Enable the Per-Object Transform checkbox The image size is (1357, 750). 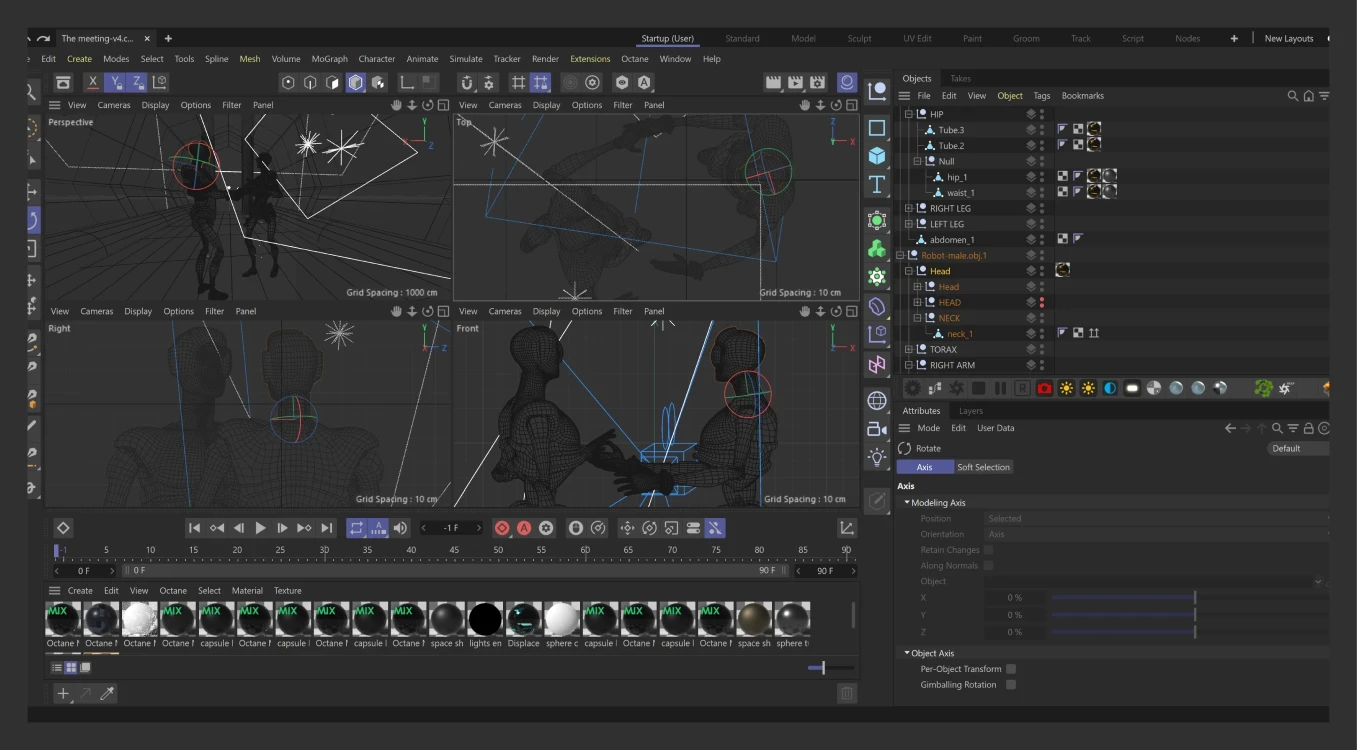(1011, 669)
